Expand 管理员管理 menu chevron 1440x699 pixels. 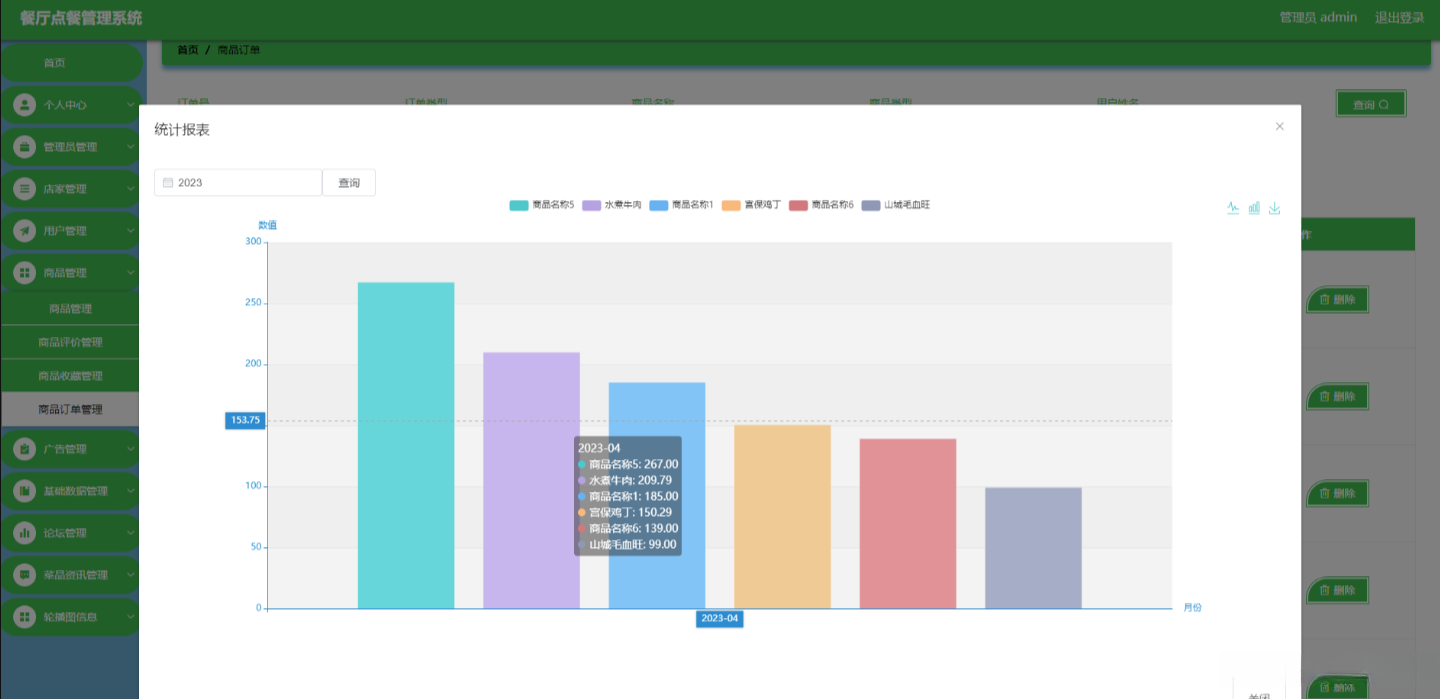click(131, 146)
